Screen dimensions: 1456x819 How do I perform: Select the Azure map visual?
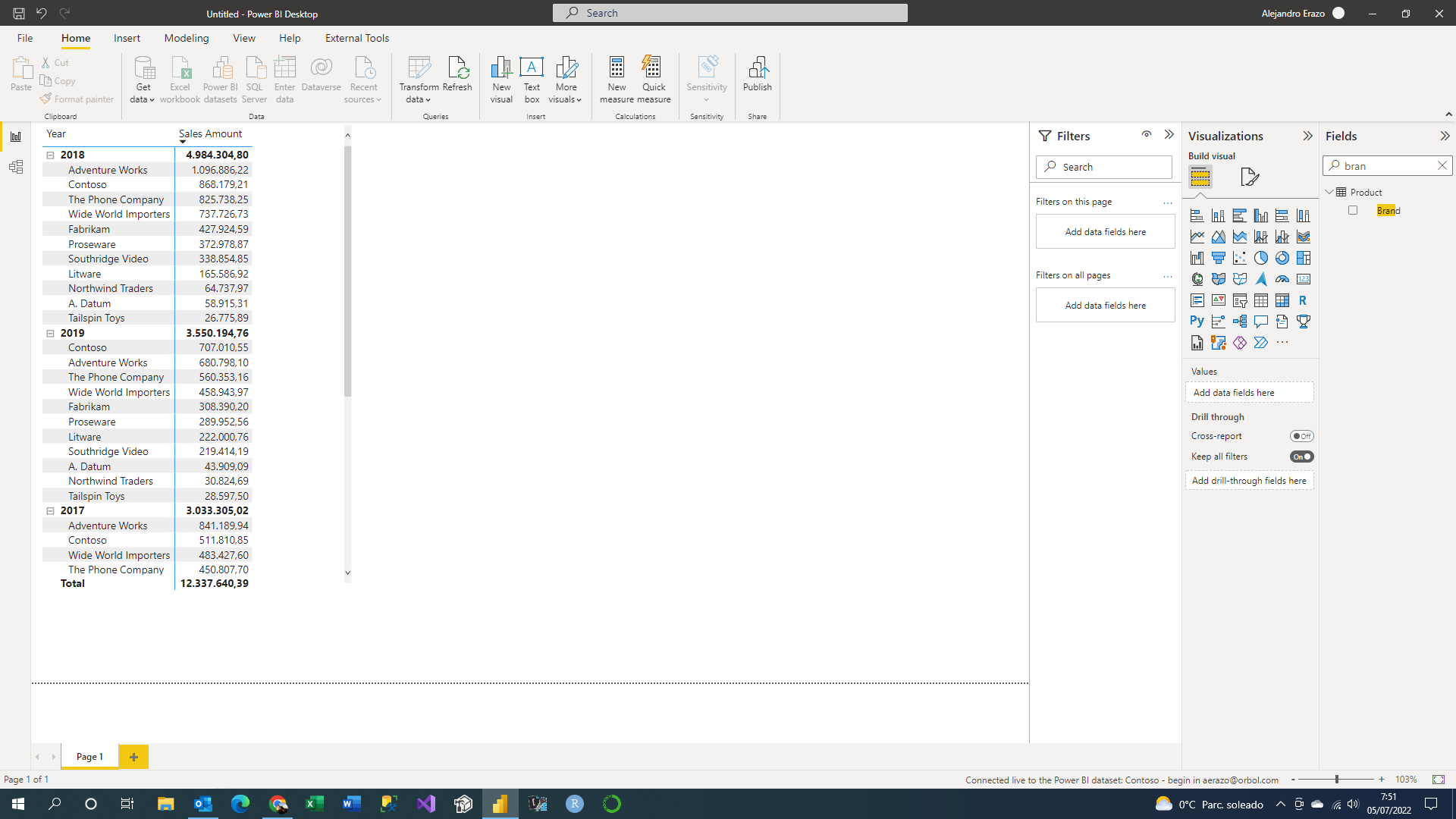point(1260,279)
